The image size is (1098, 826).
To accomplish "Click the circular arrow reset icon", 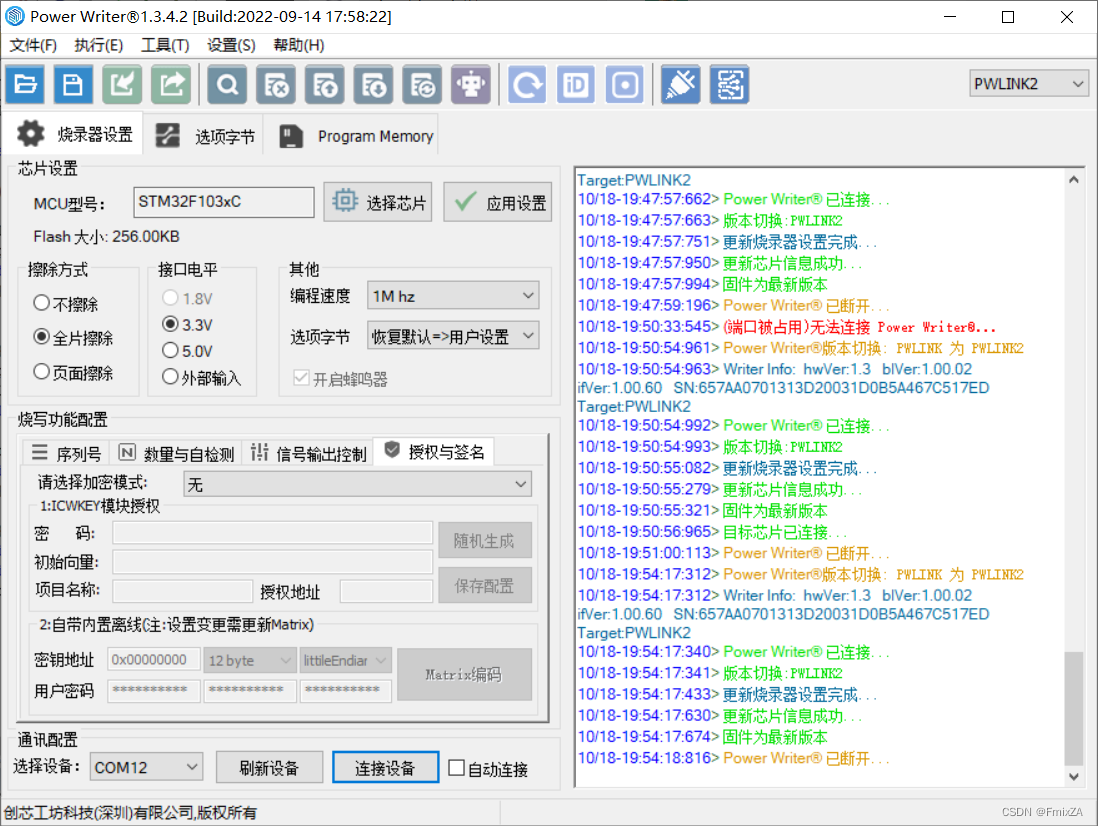I will (527, 85).
